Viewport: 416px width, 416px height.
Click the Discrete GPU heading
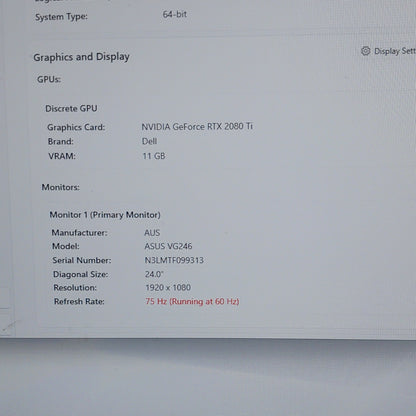point(71,109)
